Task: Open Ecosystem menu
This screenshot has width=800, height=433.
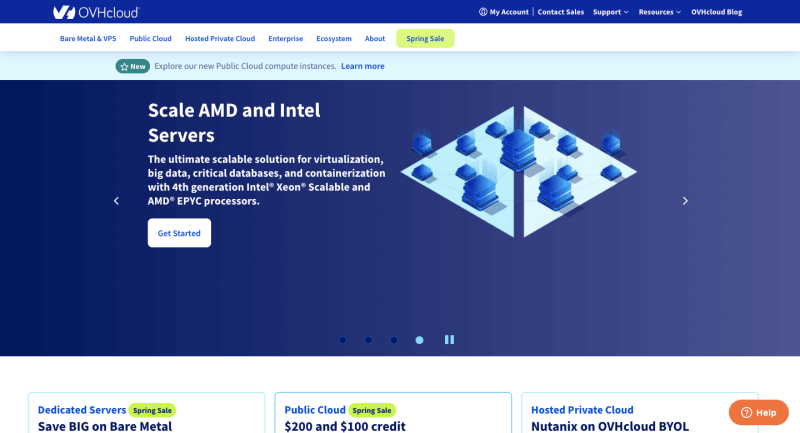Action: tap(334, 38)
